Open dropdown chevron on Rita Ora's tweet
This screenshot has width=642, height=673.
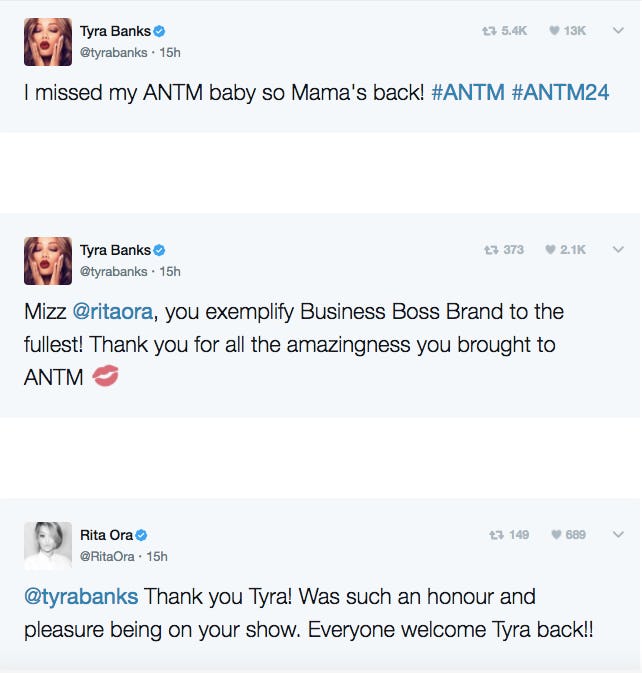pos(617,535)
